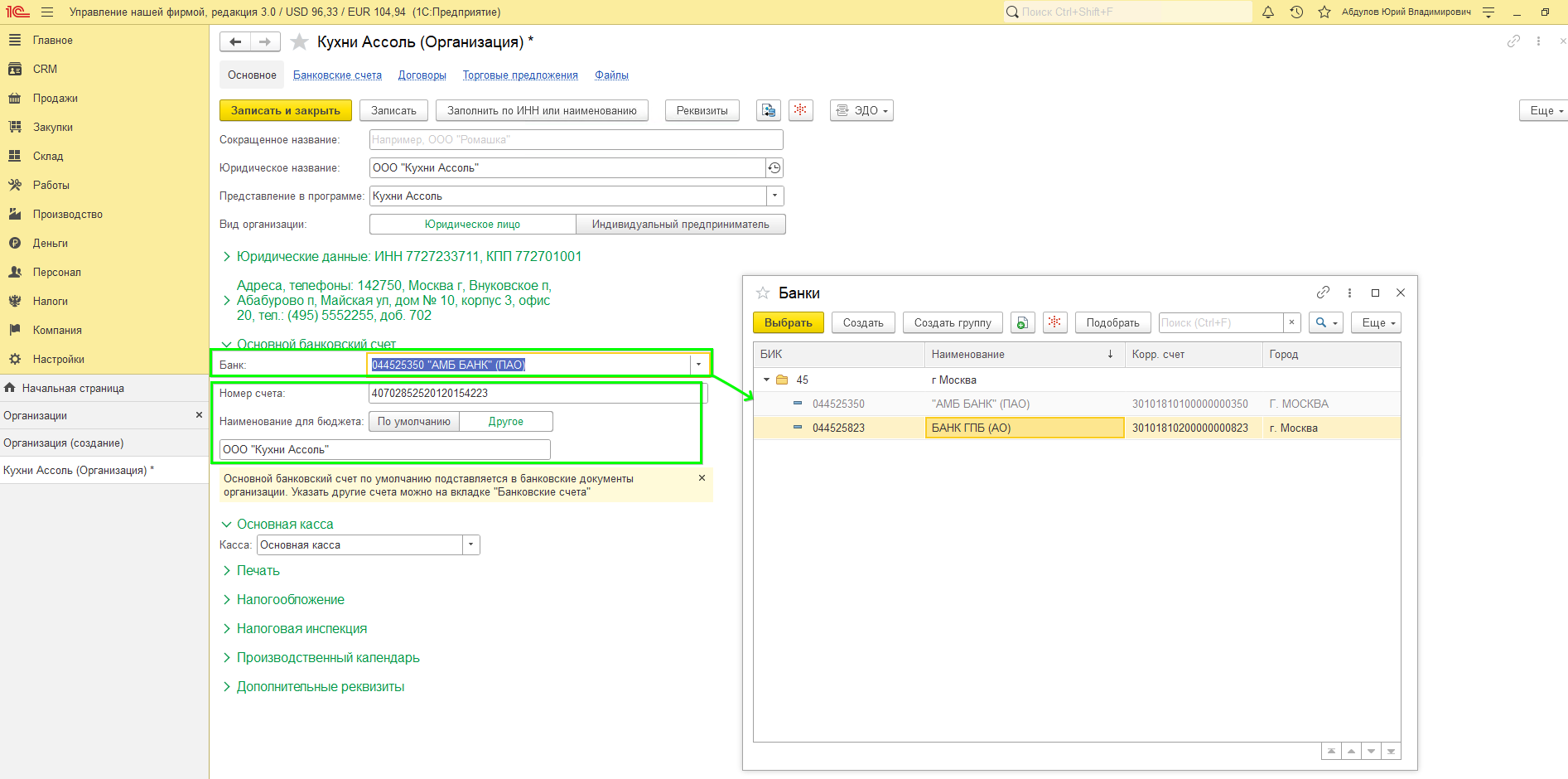Click the Деньги coin icon in sidebar
1568x779 pixels.
[14, 243]
